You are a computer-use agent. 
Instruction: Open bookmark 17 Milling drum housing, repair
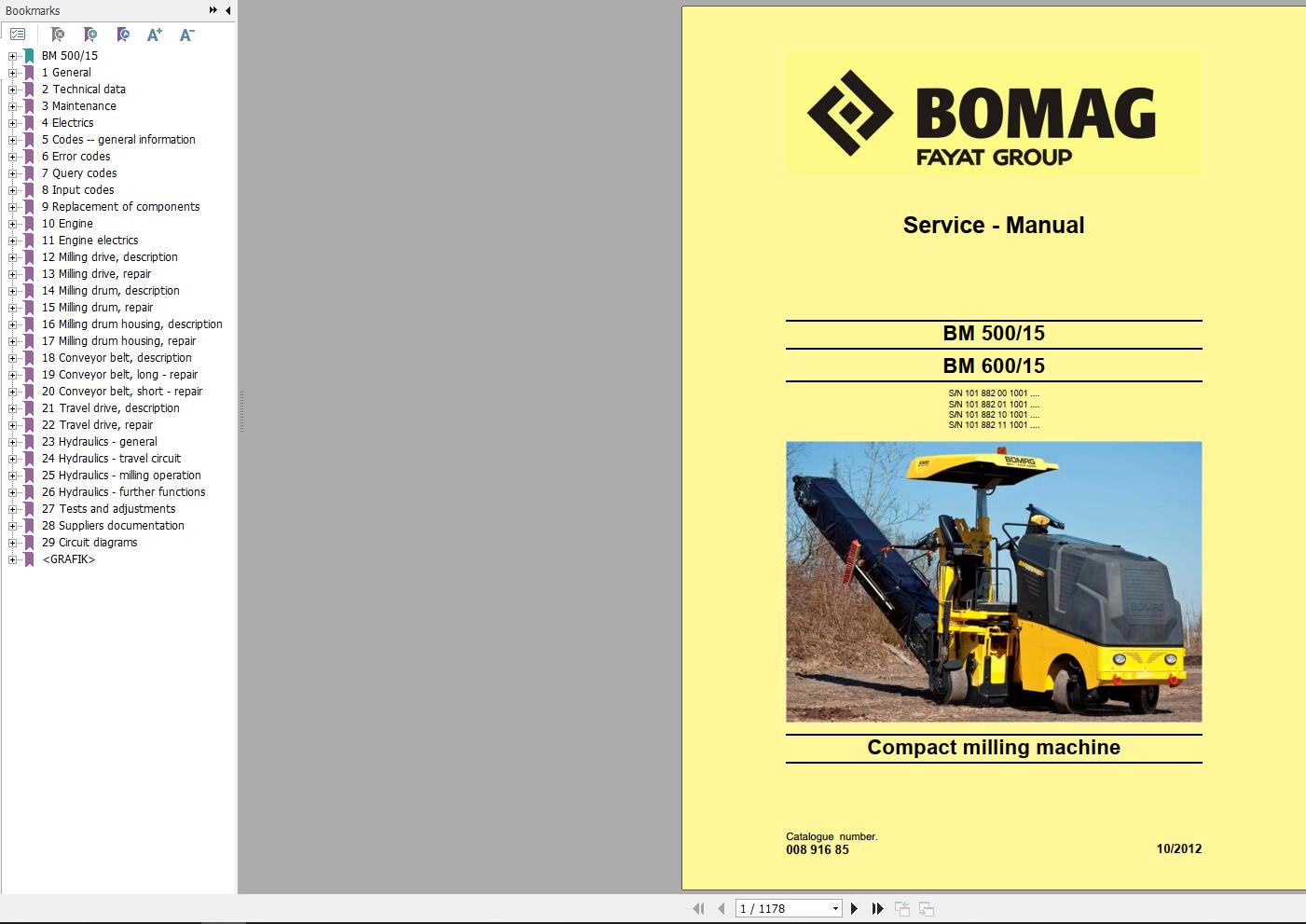point(118,341)
